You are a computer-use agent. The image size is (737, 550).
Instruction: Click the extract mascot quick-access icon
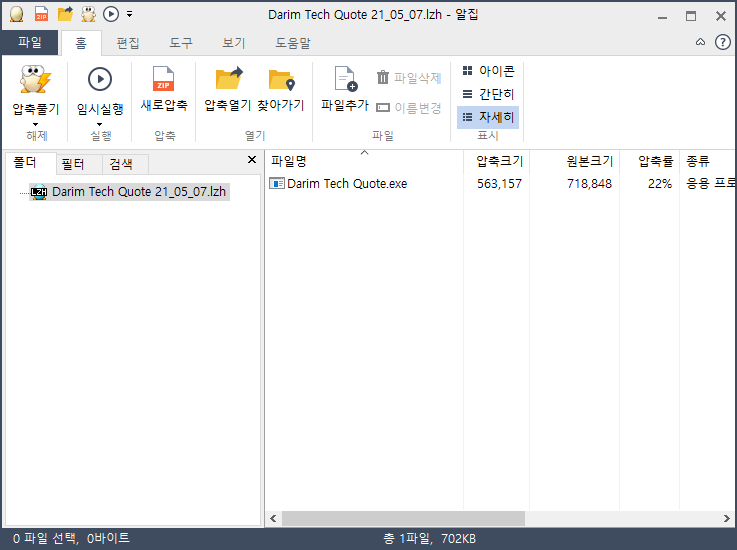[88, 15]
